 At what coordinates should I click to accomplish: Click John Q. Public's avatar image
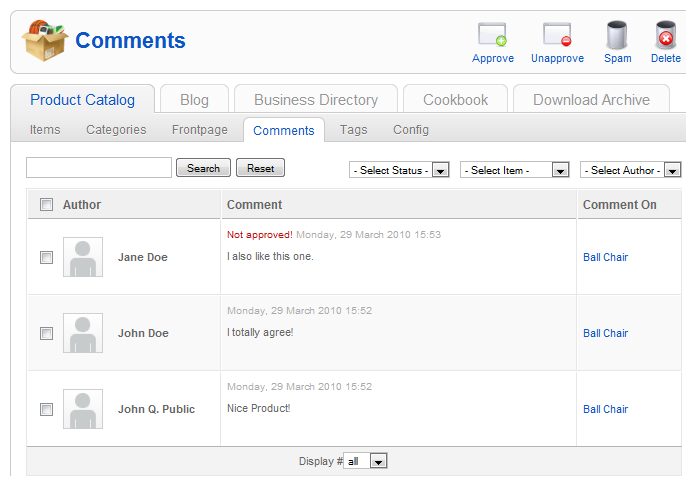pos(83,409)
